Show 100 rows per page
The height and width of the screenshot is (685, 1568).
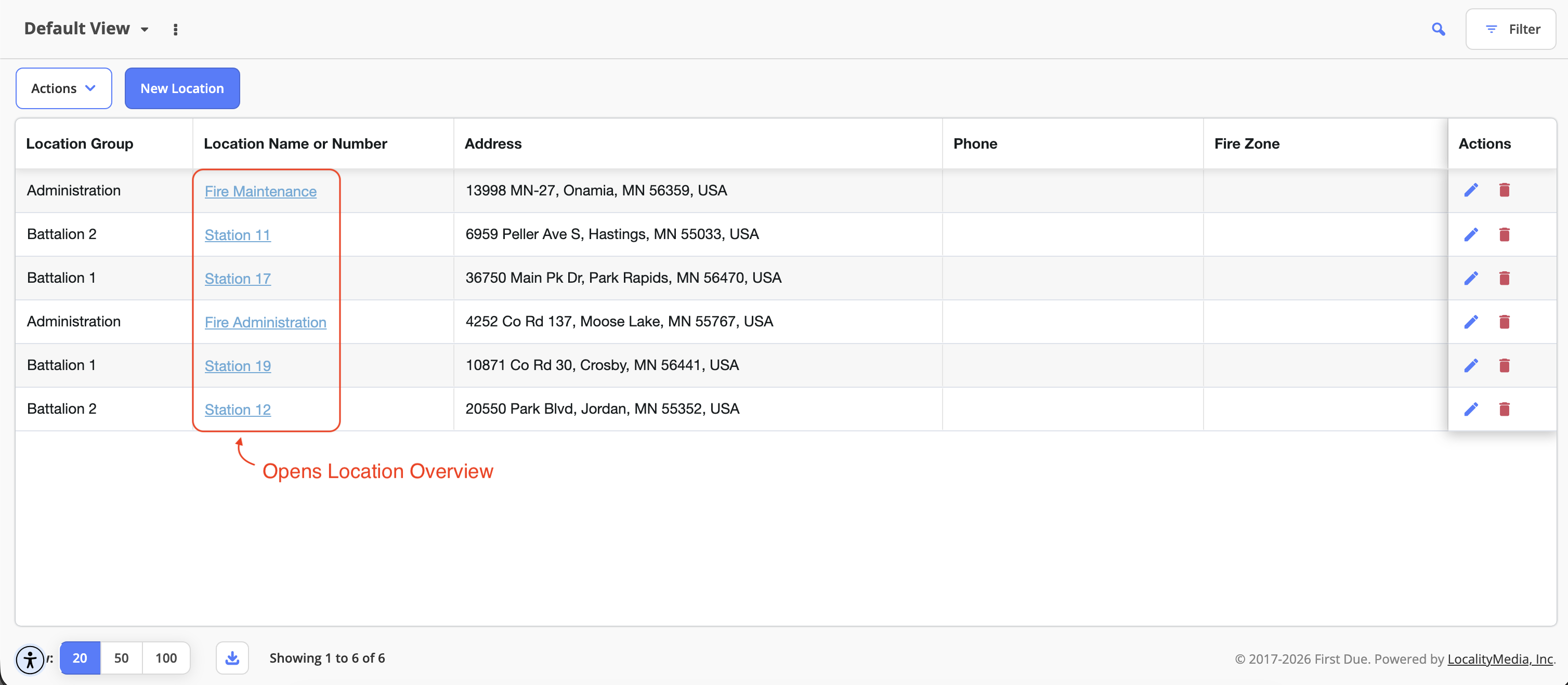coord(166,658)
